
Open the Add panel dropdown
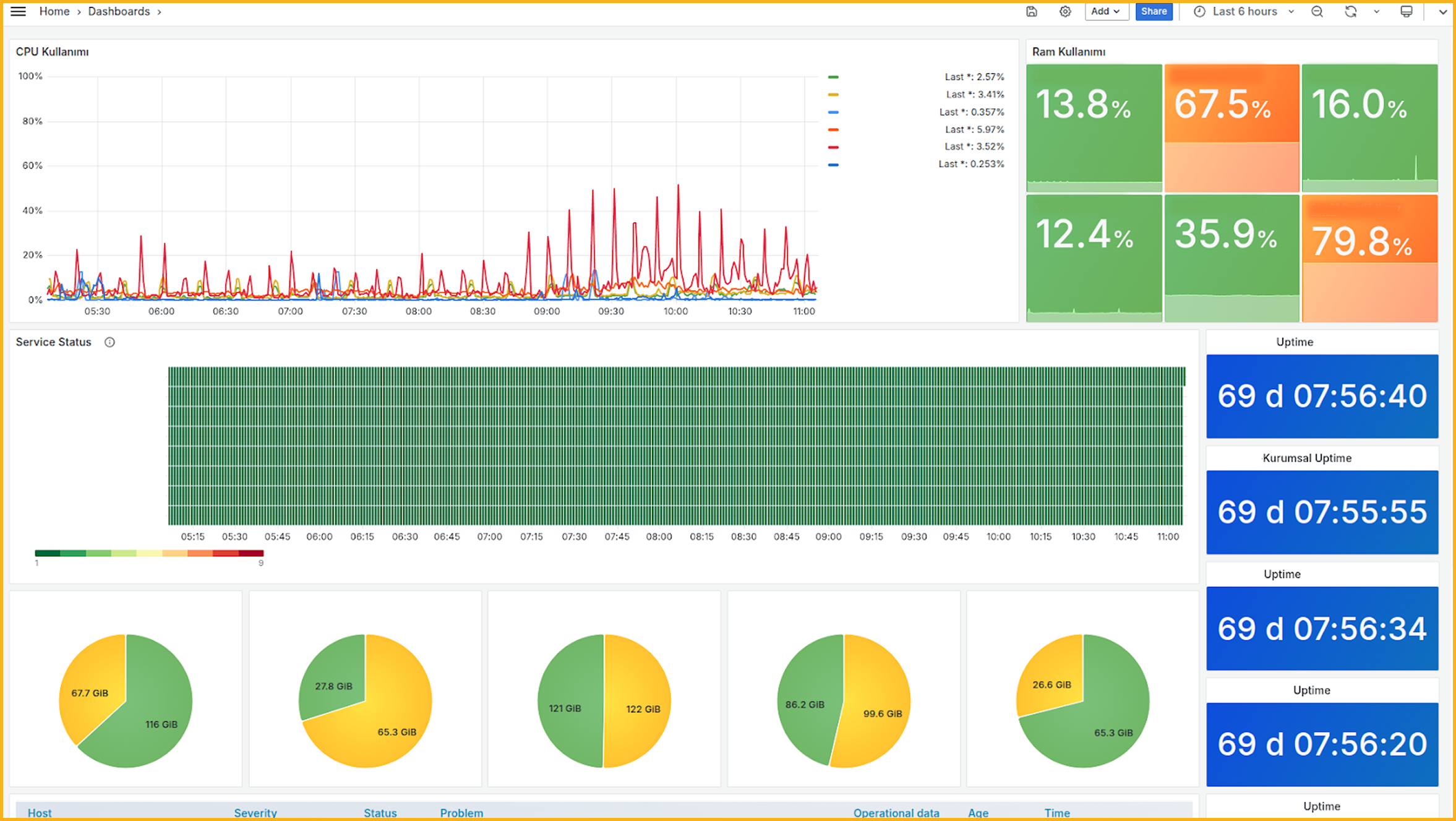coord(1107,11)
